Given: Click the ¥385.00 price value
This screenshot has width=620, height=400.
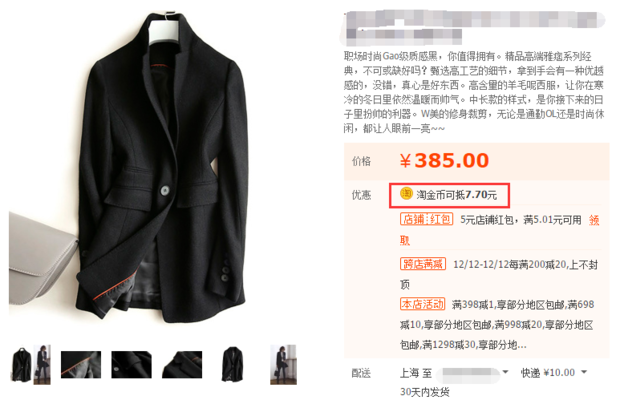Looking at the screenshot, I should (x=444, y=160).
